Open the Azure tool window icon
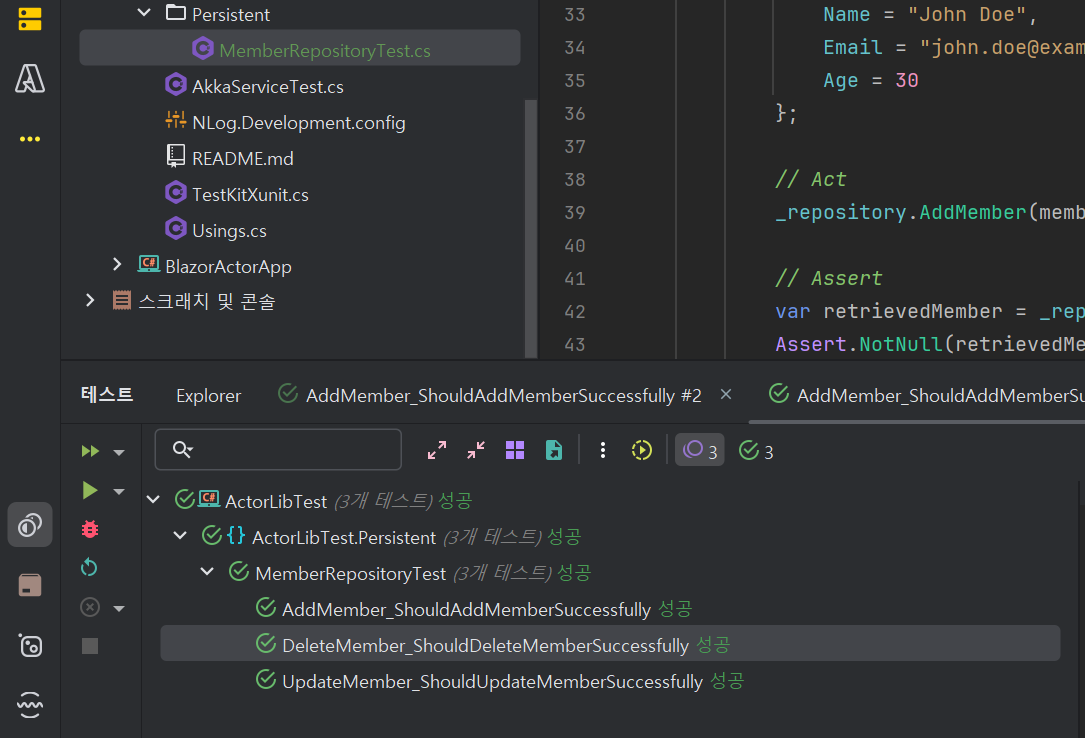 (x=30, y=79)
